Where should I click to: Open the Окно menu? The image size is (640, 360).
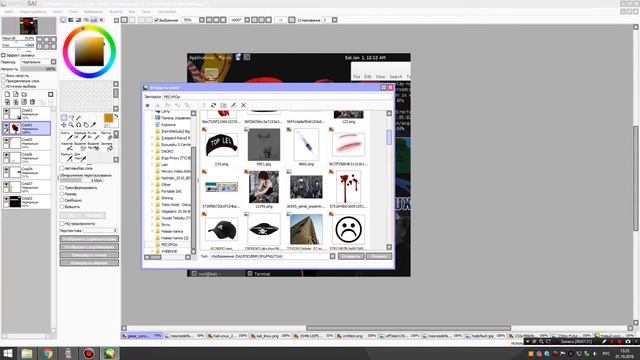tap(146, 12)
